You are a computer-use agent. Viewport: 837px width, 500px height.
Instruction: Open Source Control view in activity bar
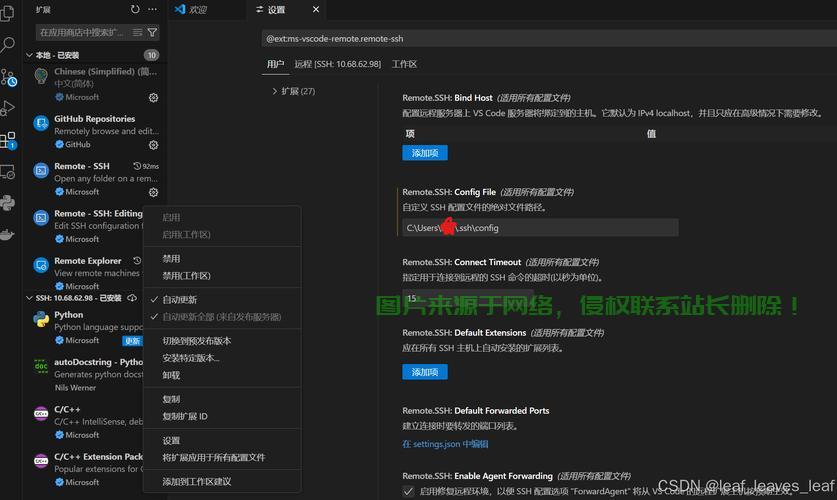(8, 77)
